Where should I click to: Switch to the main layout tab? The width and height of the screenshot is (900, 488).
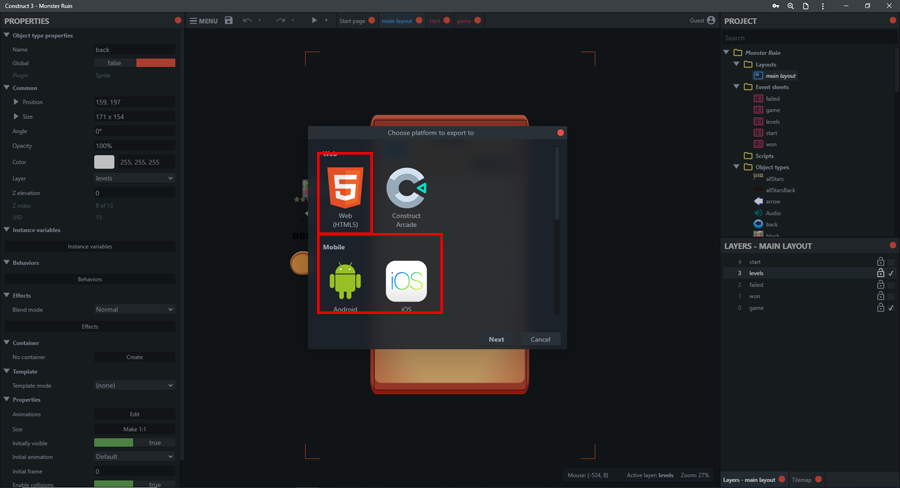pyautogui.click(x=397, y=21)
